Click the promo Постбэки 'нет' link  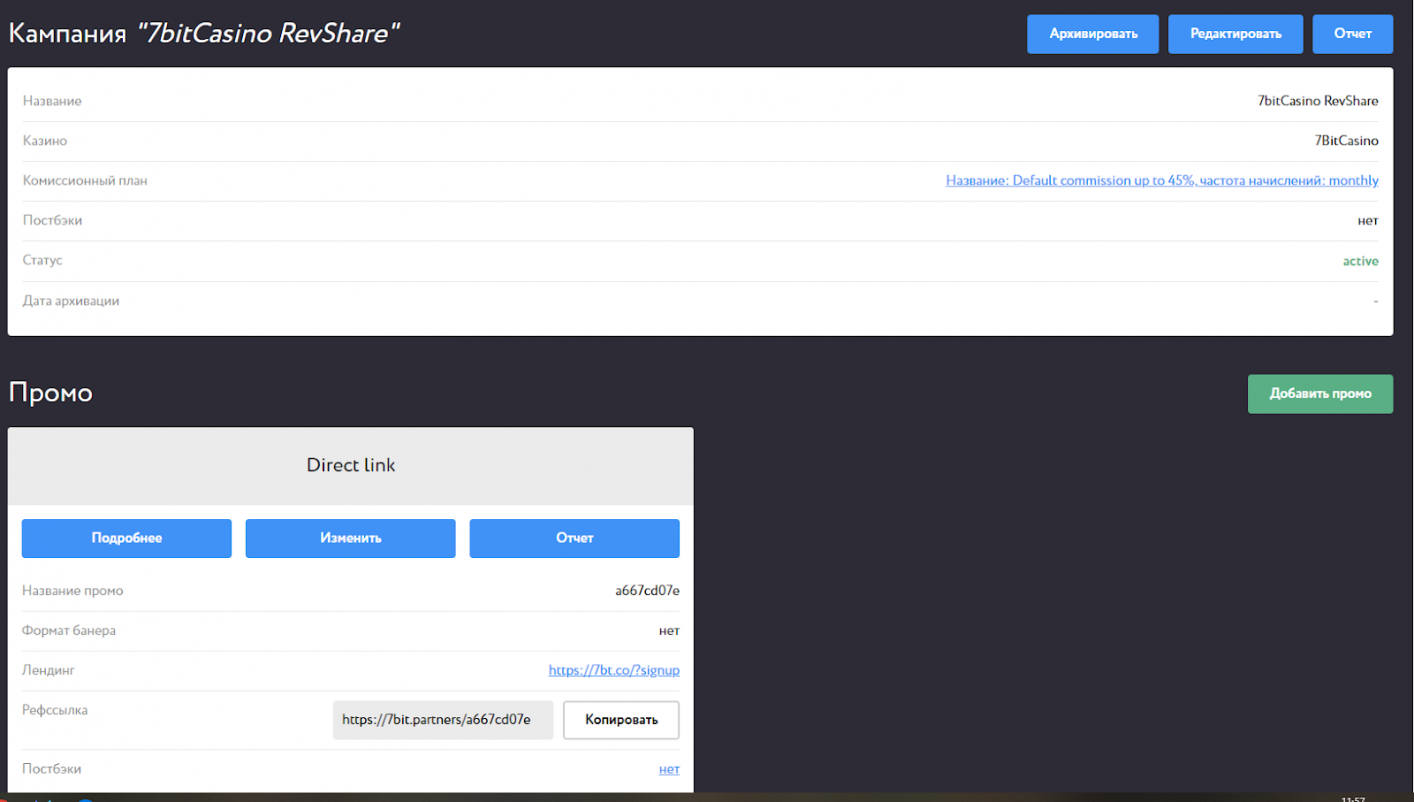[669, 769]
